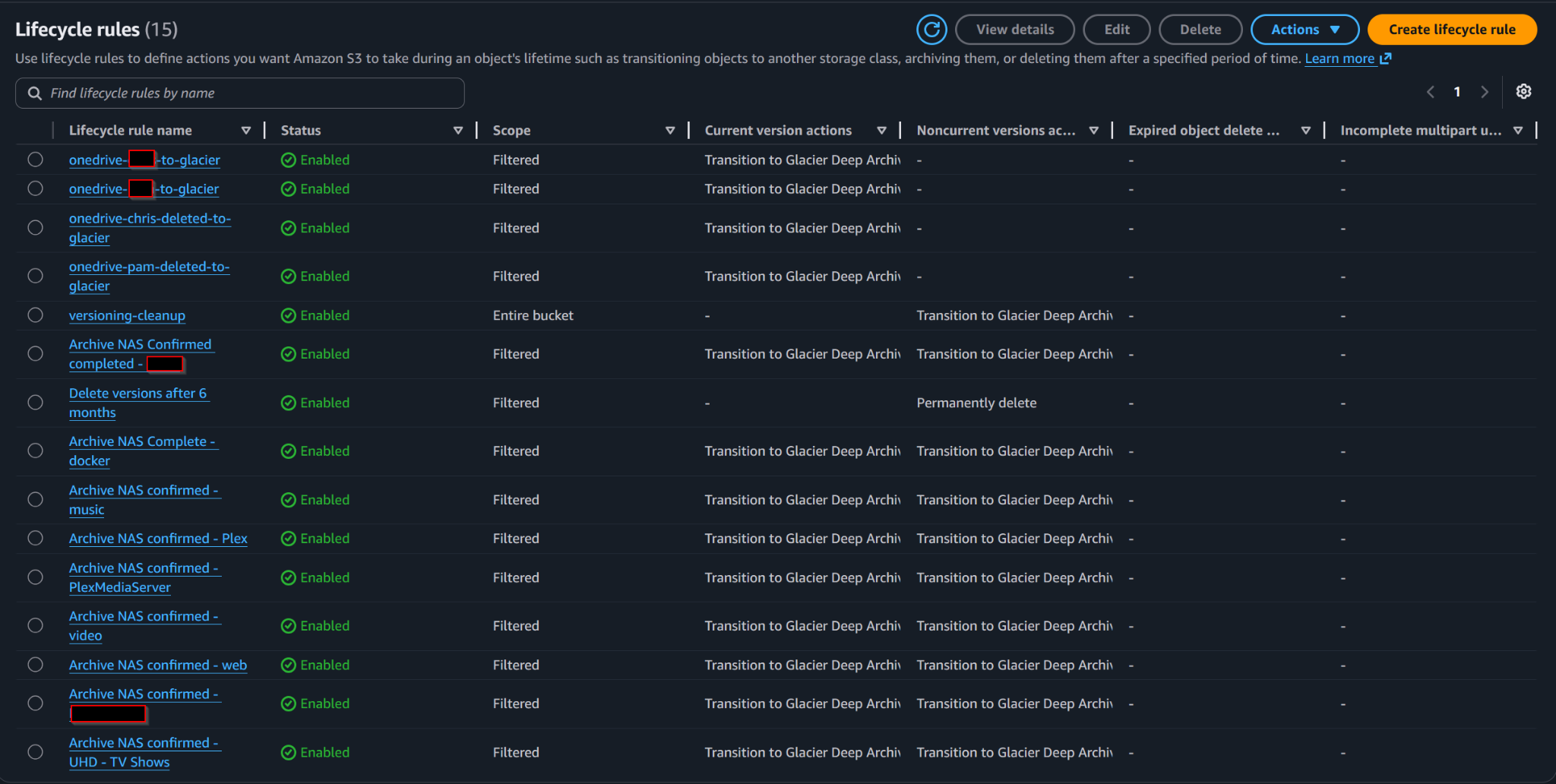Image resolution: width=1556 pixels, height=784 pixels.
Task: Sort by Expired object delete markers arrow
Action: pyautogui.click(x=1306, y=131)
